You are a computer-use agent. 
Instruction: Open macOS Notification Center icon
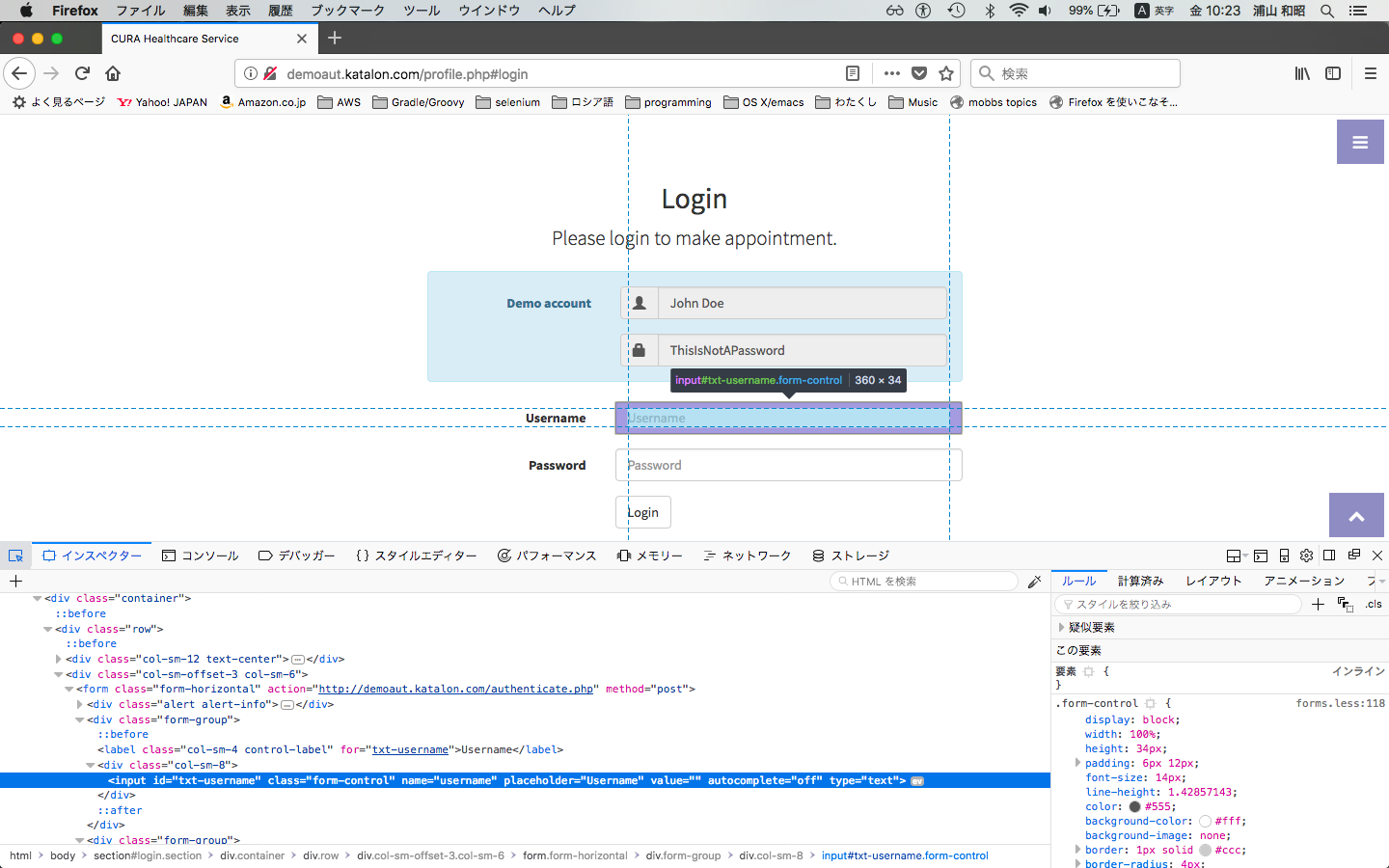click(1358, 11)
